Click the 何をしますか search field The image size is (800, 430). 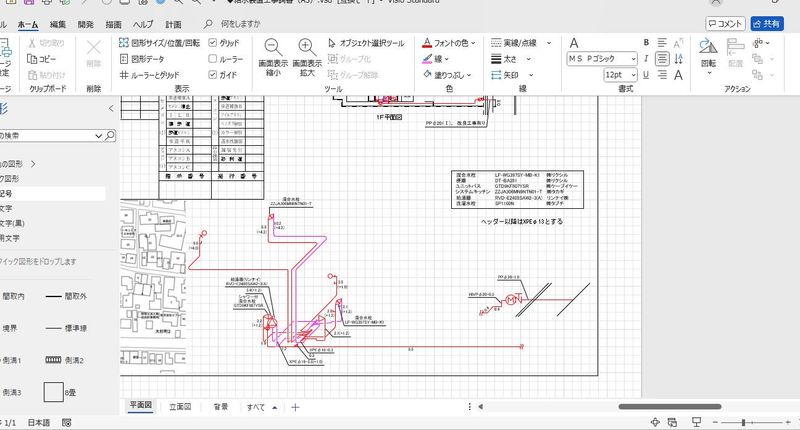(x=240, y=24)
